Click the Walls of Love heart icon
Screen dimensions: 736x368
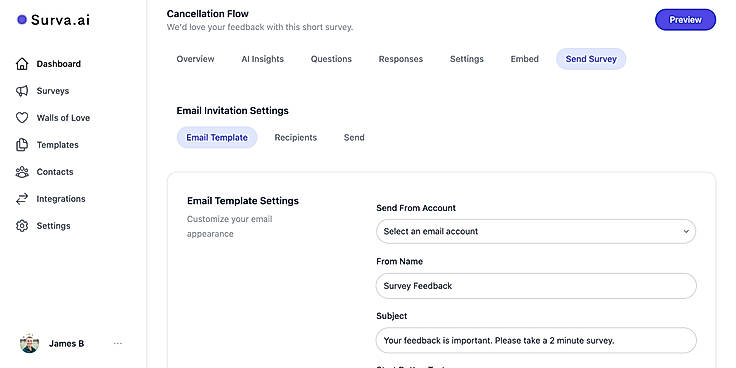(x=22, y=118)
